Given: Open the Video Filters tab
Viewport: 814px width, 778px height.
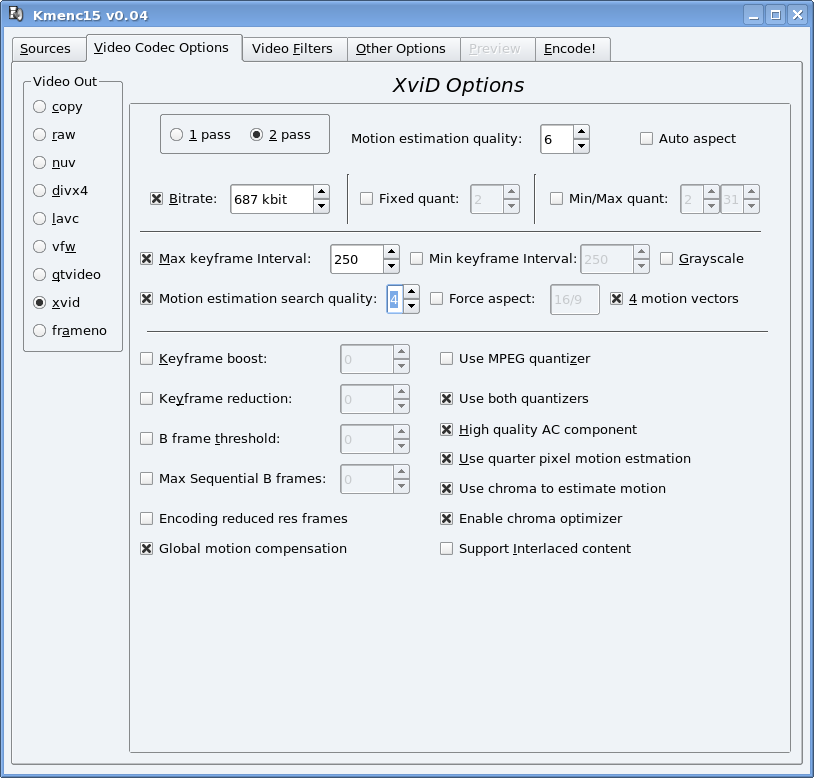Looking at the screenshot, I should [x=295, y=49].
